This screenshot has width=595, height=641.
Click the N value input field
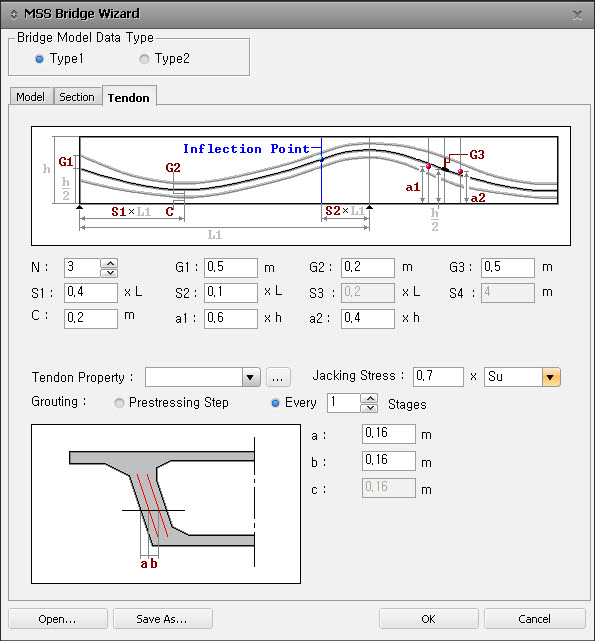click(x=82, y=267)
